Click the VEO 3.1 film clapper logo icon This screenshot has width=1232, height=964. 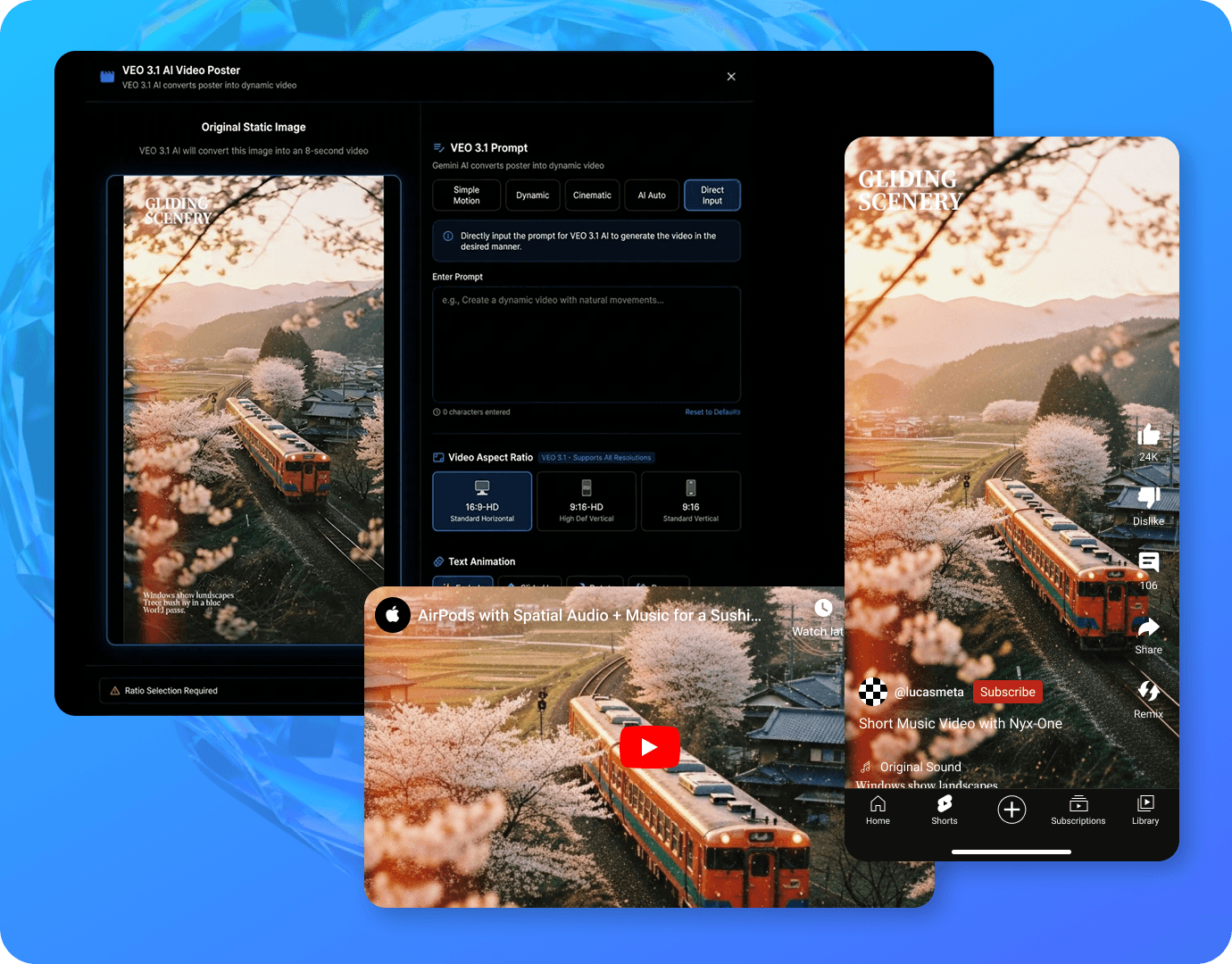click(107, 78)
